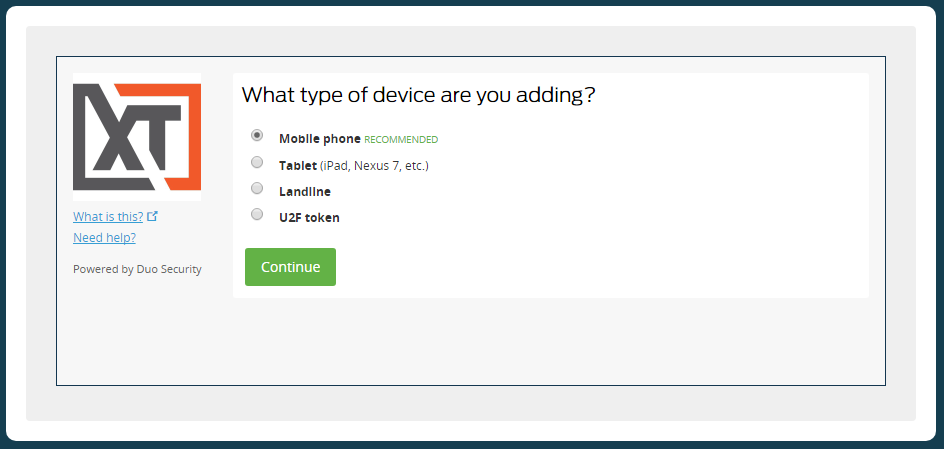Select the Mobile phone radio button

pos(257,135)
